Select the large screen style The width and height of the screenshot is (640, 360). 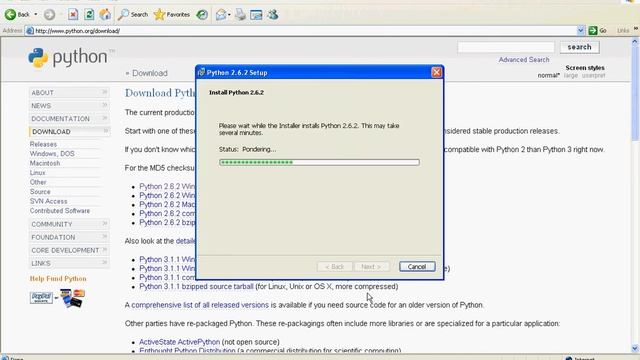[571, 76]
